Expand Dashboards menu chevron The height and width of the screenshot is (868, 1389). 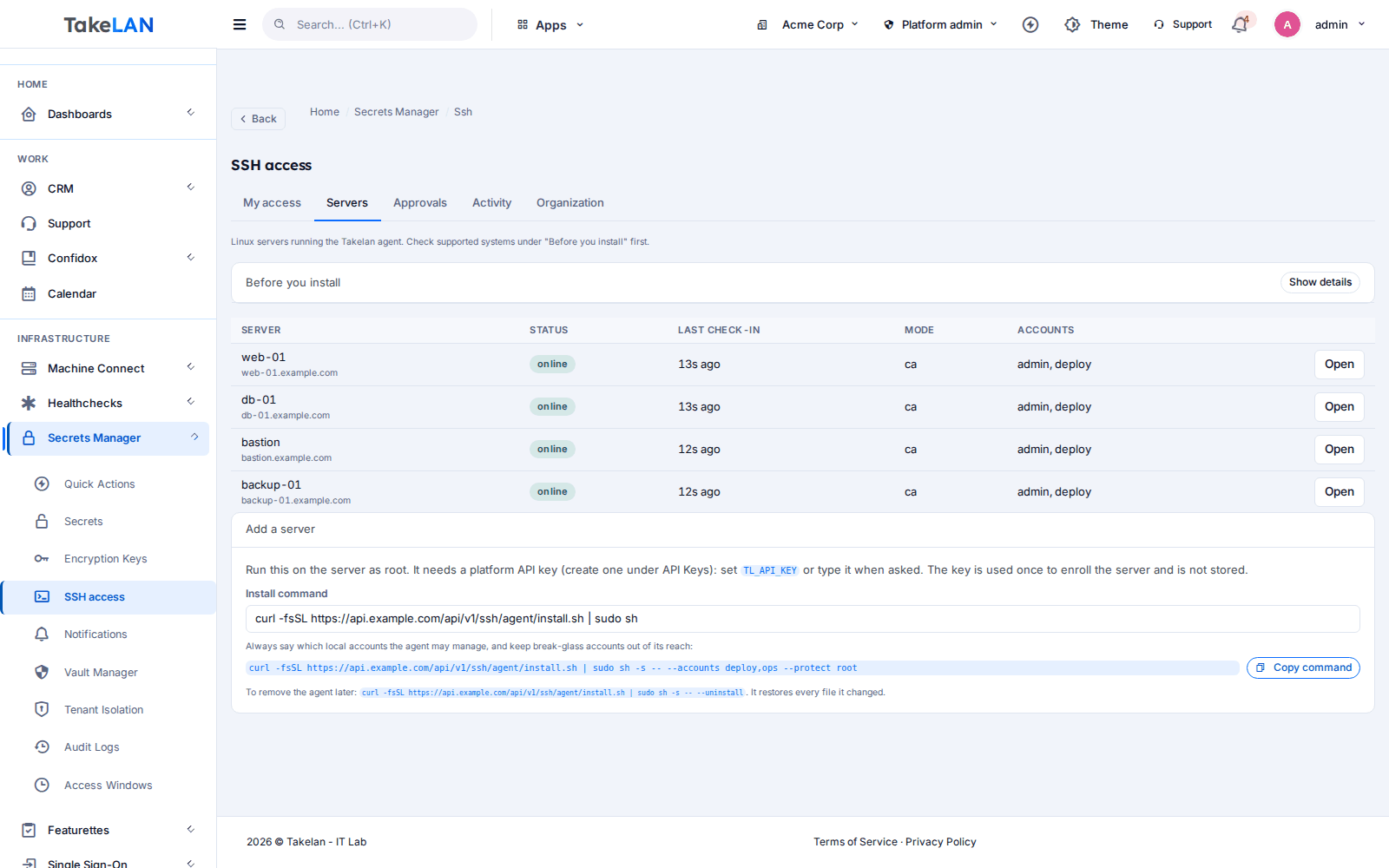click(x=190, y=113)
